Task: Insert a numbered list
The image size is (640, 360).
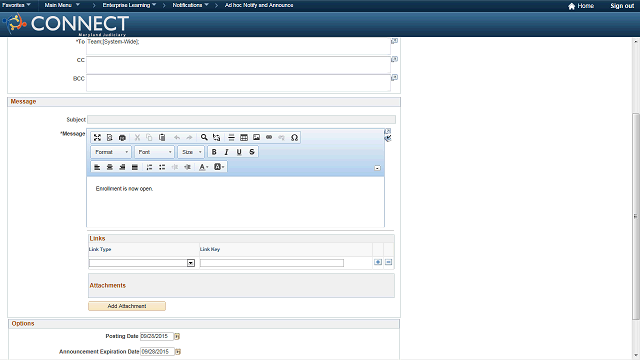Action: (x=149, y=167)
